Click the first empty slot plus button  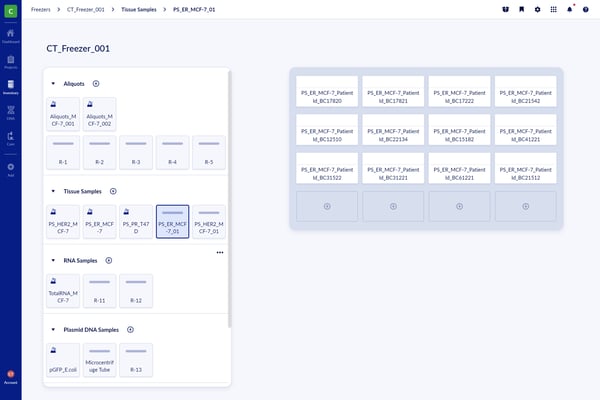point(327,206)
